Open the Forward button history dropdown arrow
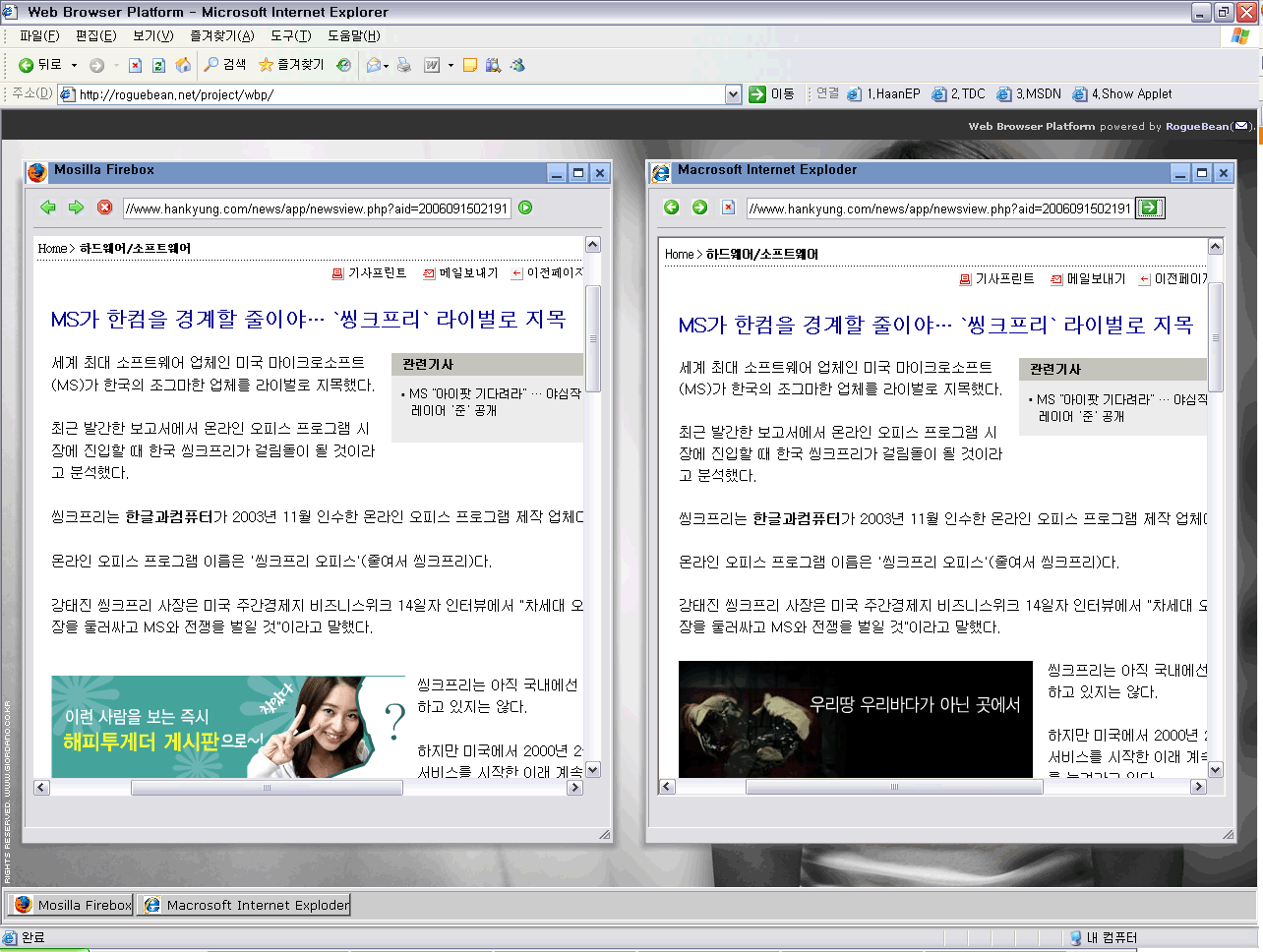This screenshot has width=1263, height=952. pyautogui.click(x=116, y=66)
